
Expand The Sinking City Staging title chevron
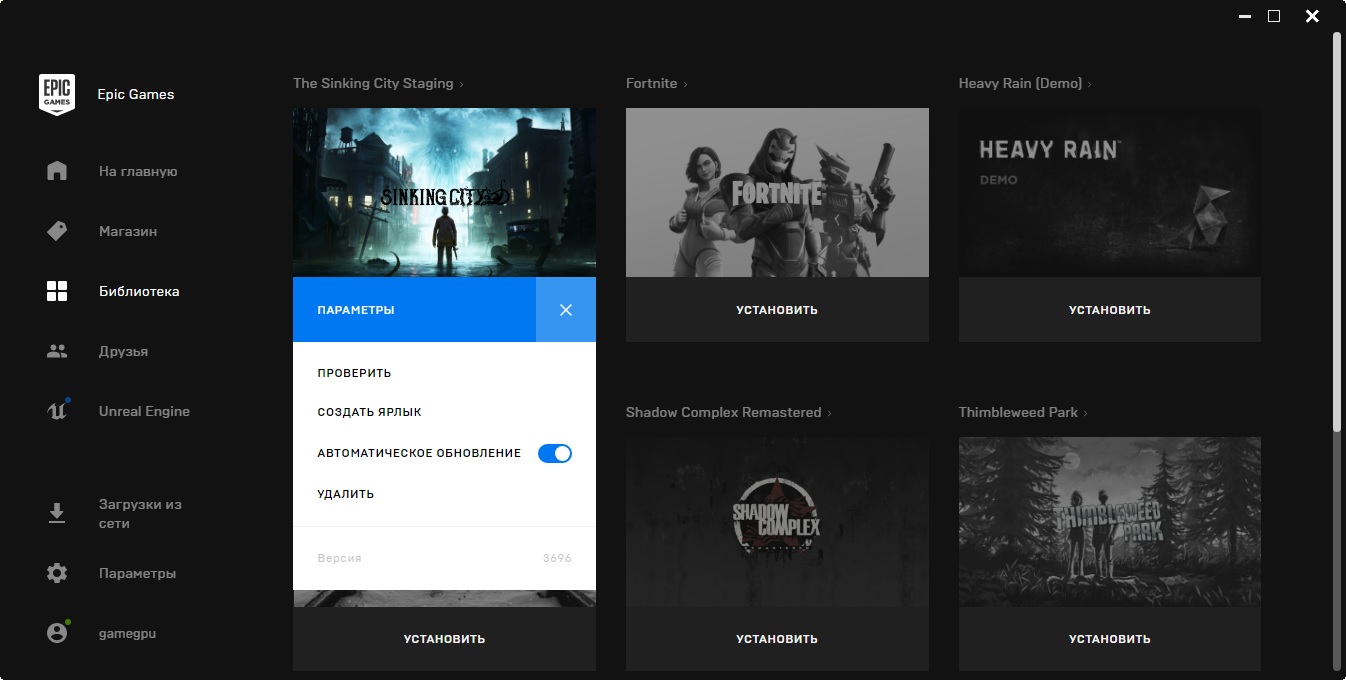(x=461, y=84)
